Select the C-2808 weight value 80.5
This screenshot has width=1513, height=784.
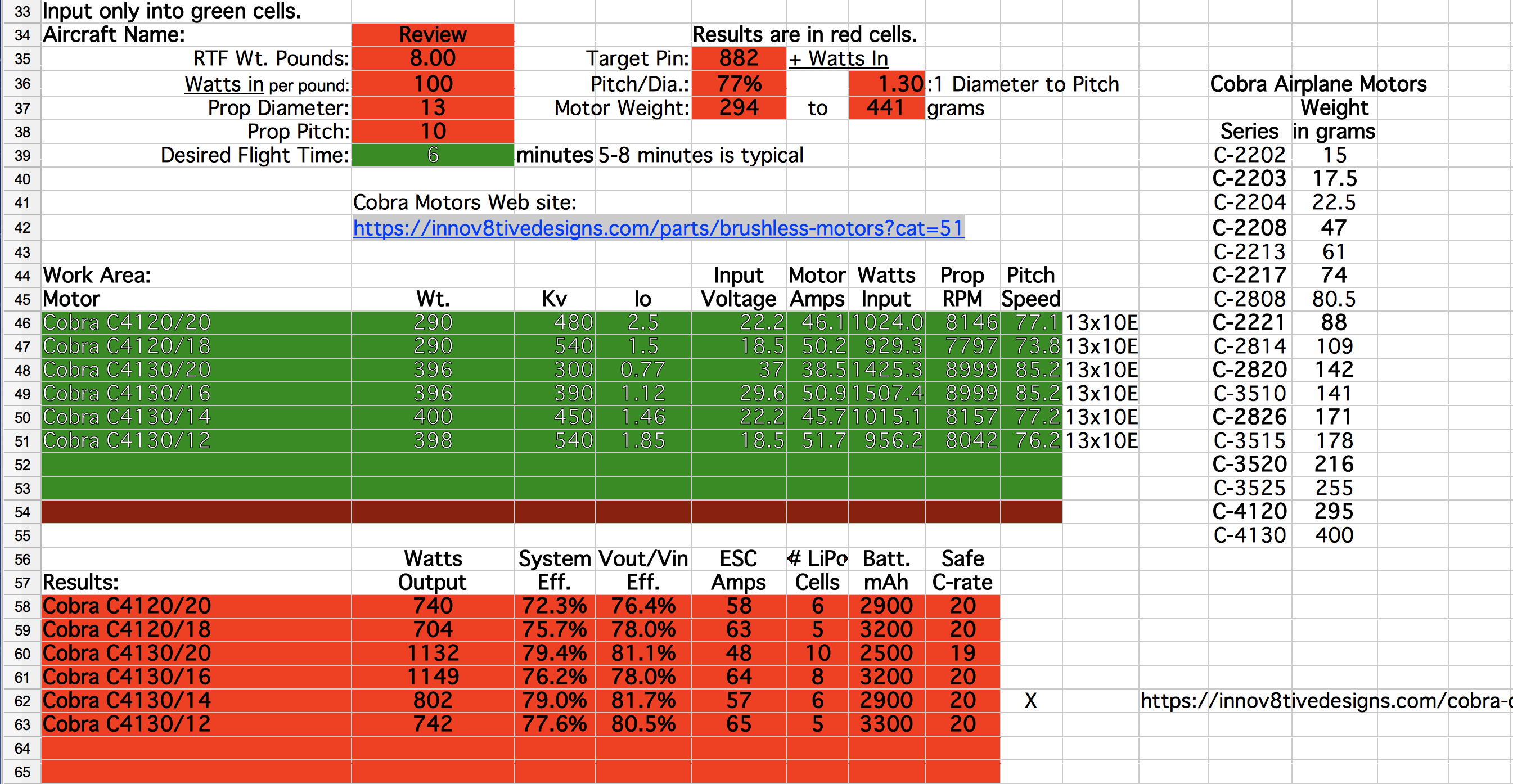tap(1334, 299)
